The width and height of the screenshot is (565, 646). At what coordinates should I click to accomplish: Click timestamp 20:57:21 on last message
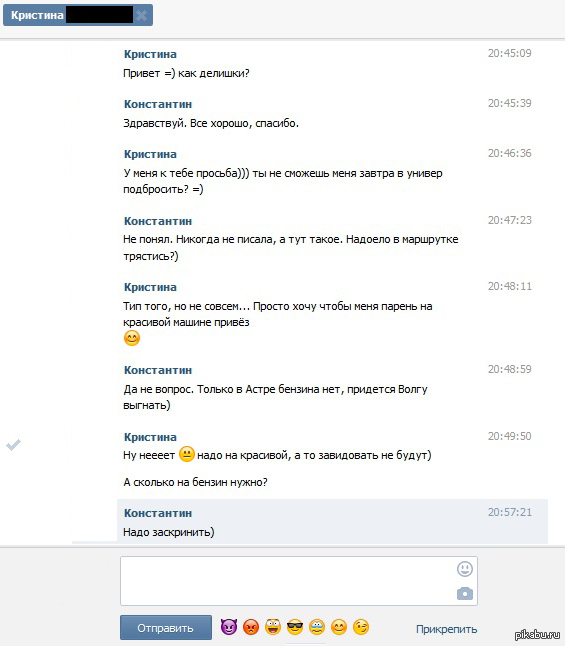(x=510, y=512)
